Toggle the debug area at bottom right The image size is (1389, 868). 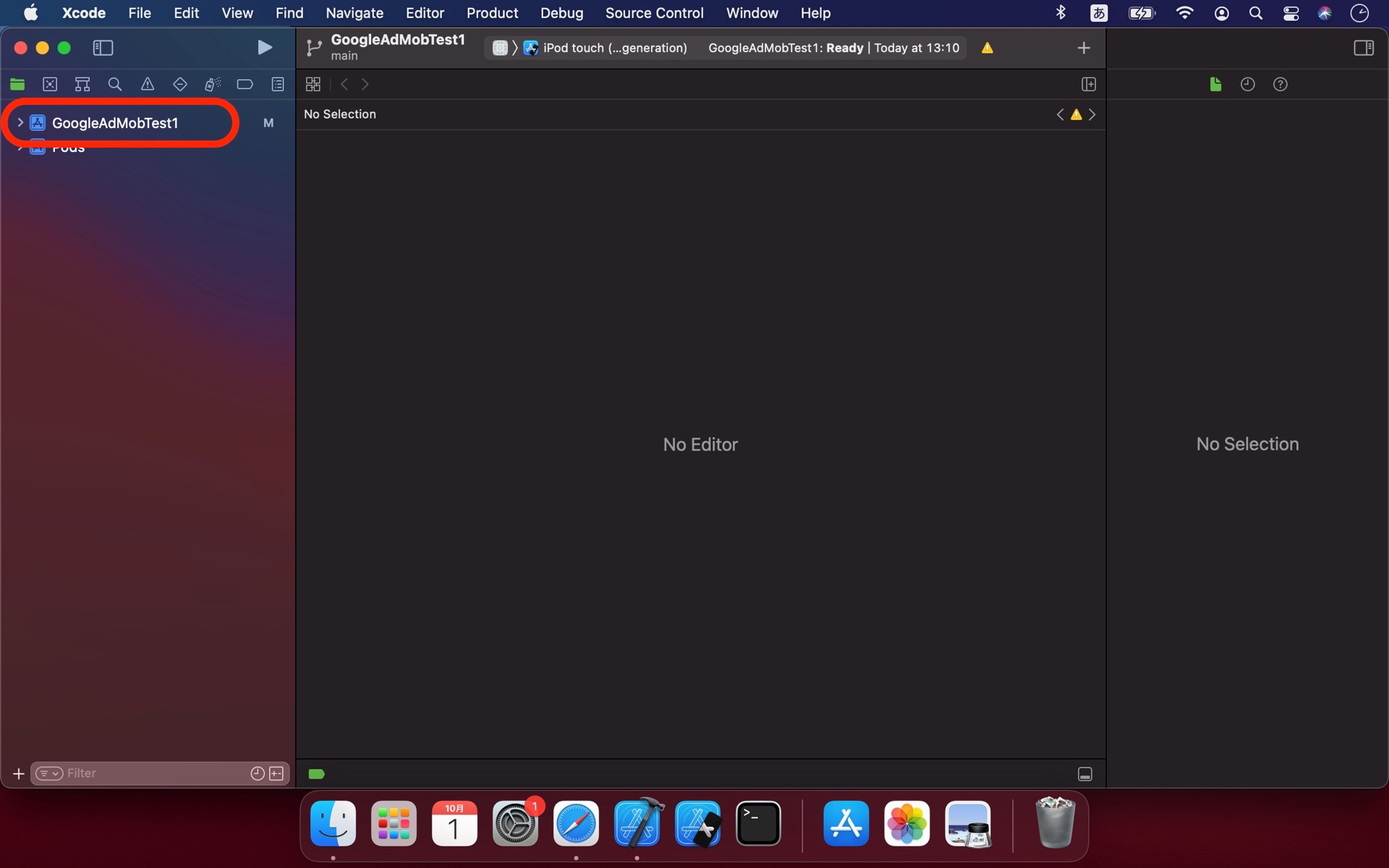pos(1085,774)
